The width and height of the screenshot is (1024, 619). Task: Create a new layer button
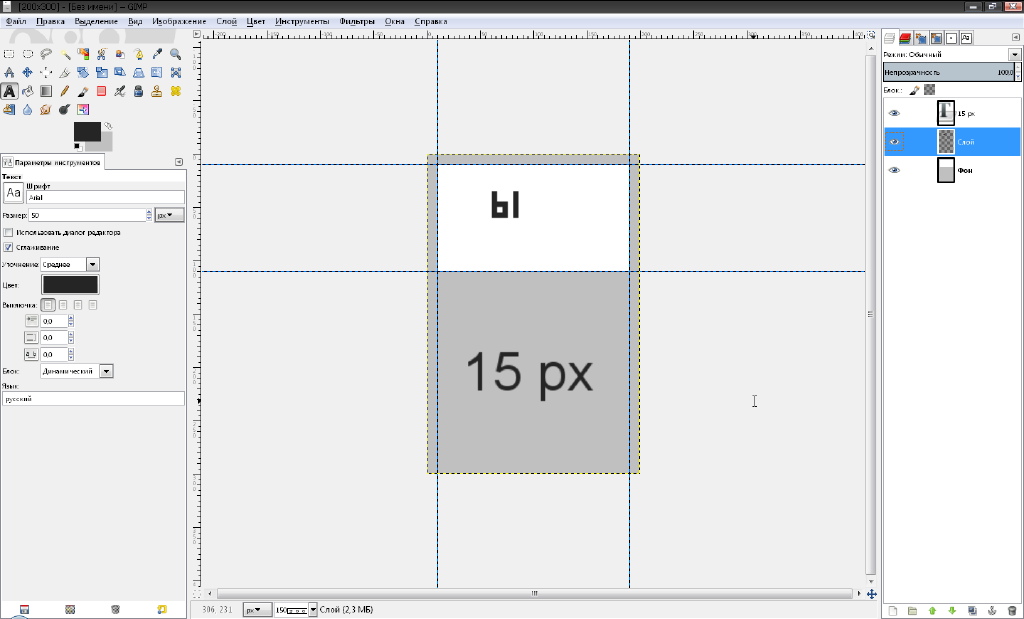[892, 610]
